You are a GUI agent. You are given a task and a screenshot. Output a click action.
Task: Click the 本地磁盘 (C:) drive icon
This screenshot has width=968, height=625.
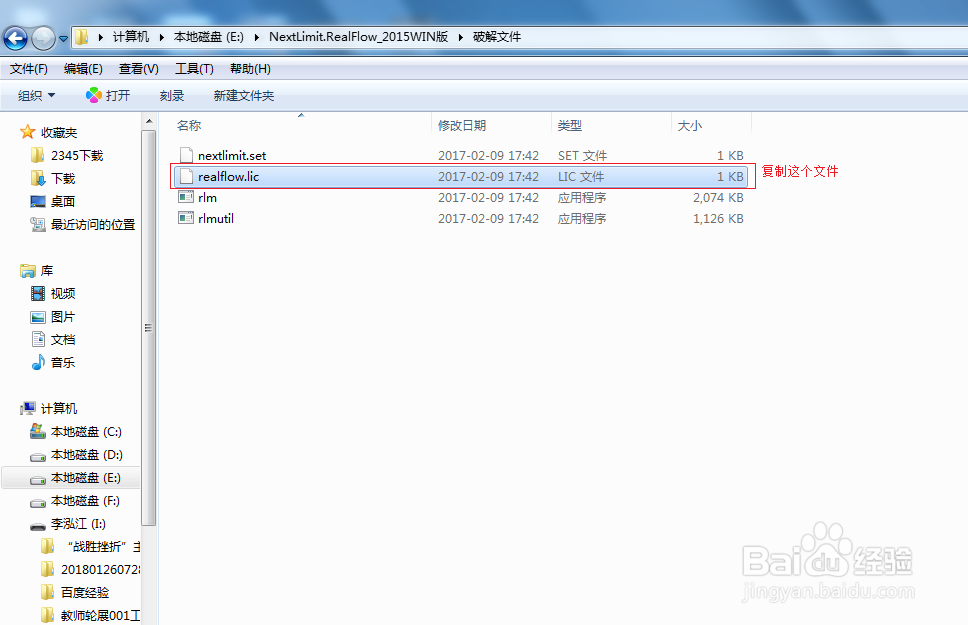point(38,430)
